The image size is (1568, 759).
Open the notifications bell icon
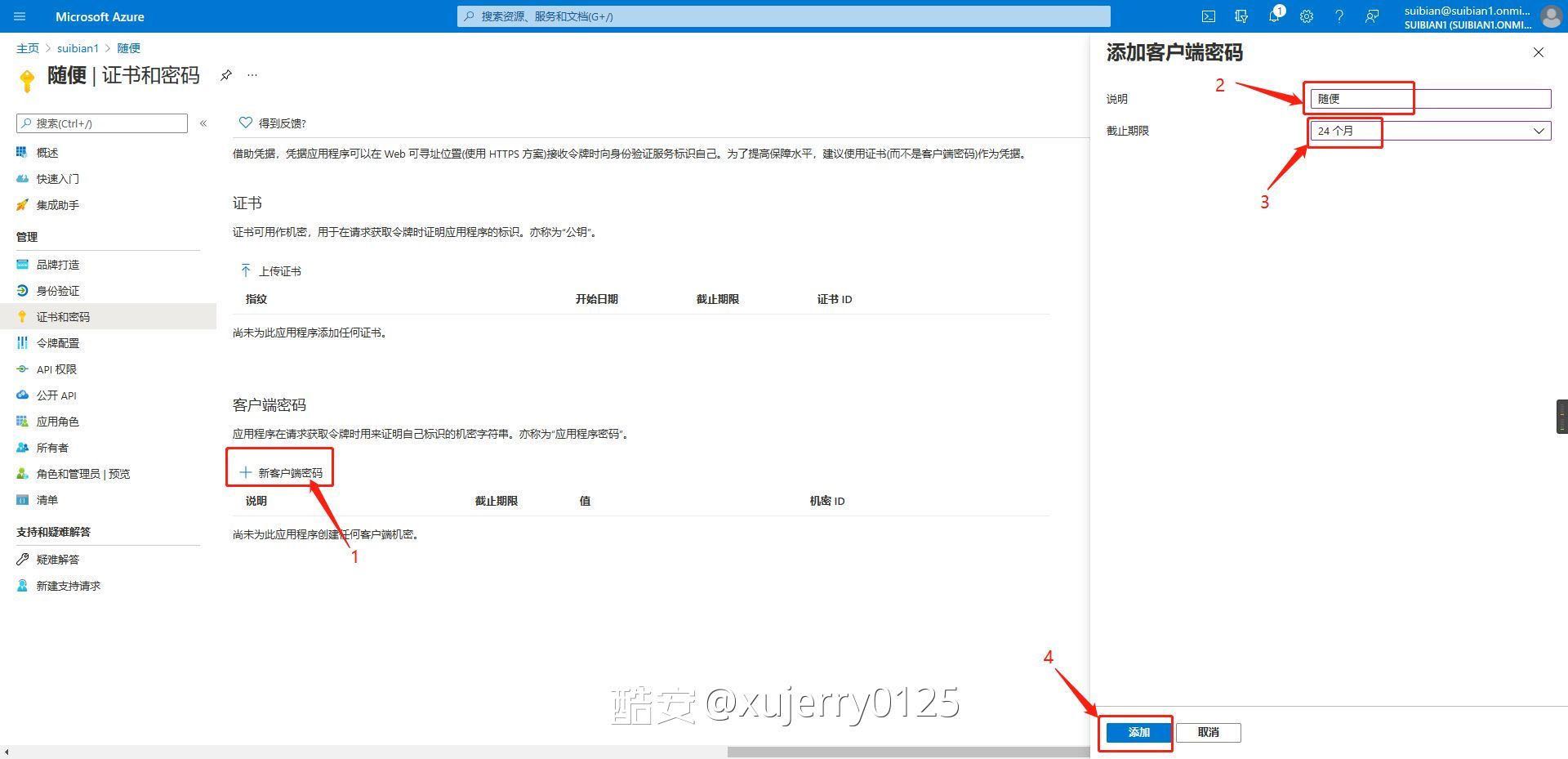tap(1274, 16)
